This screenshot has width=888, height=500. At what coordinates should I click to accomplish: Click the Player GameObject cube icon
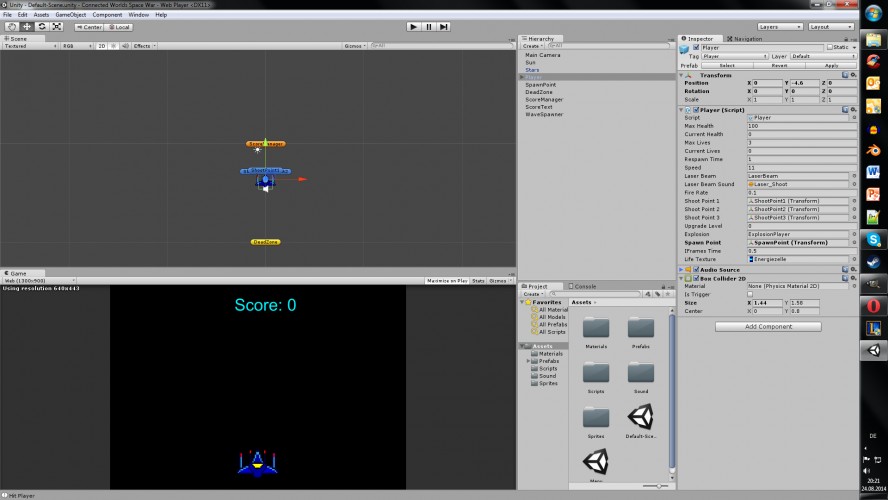coord(684,50)
